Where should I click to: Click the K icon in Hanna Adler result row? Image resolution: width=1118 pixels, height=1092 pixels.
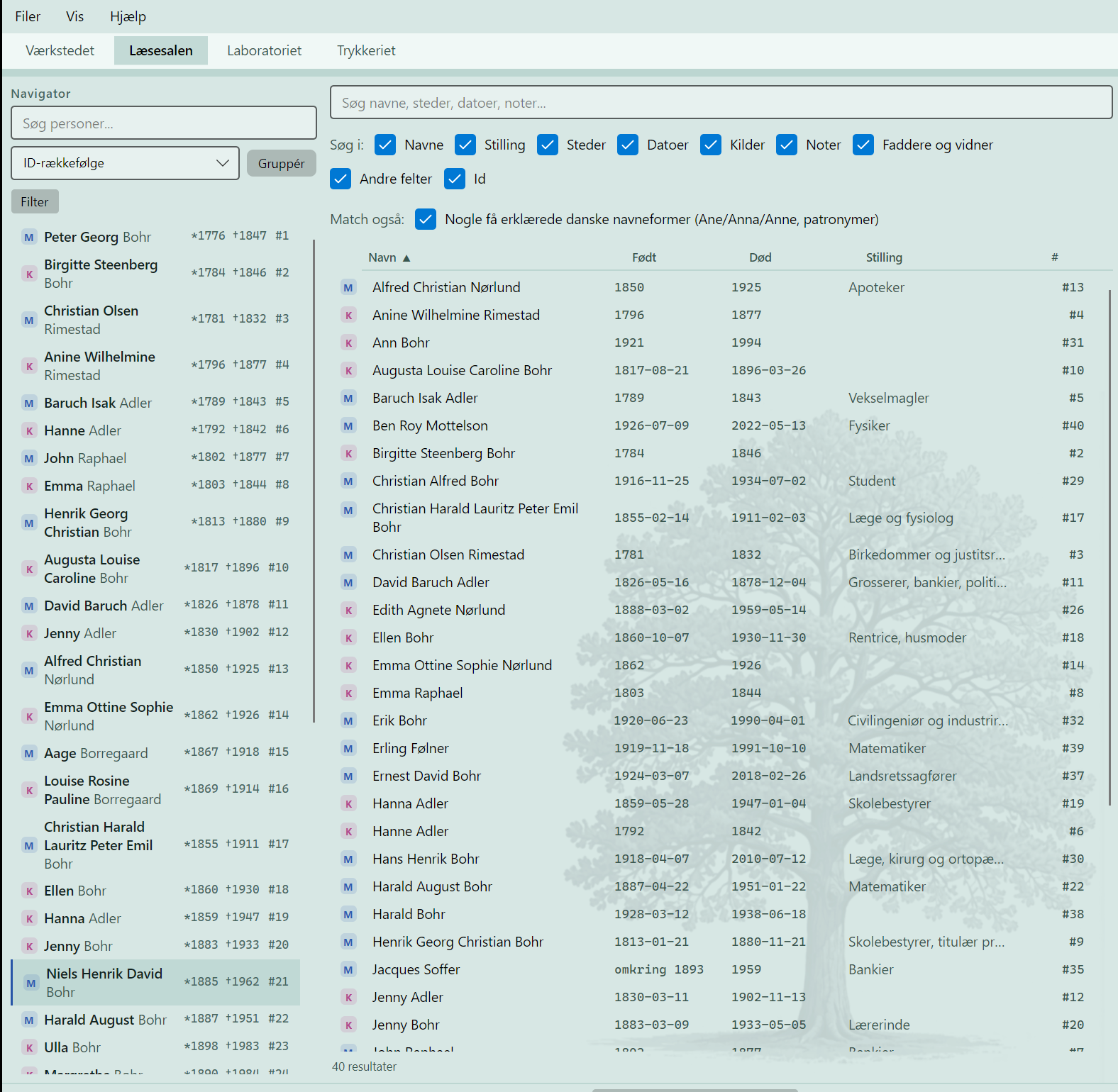pyautogui.click(x=348, y=804)
